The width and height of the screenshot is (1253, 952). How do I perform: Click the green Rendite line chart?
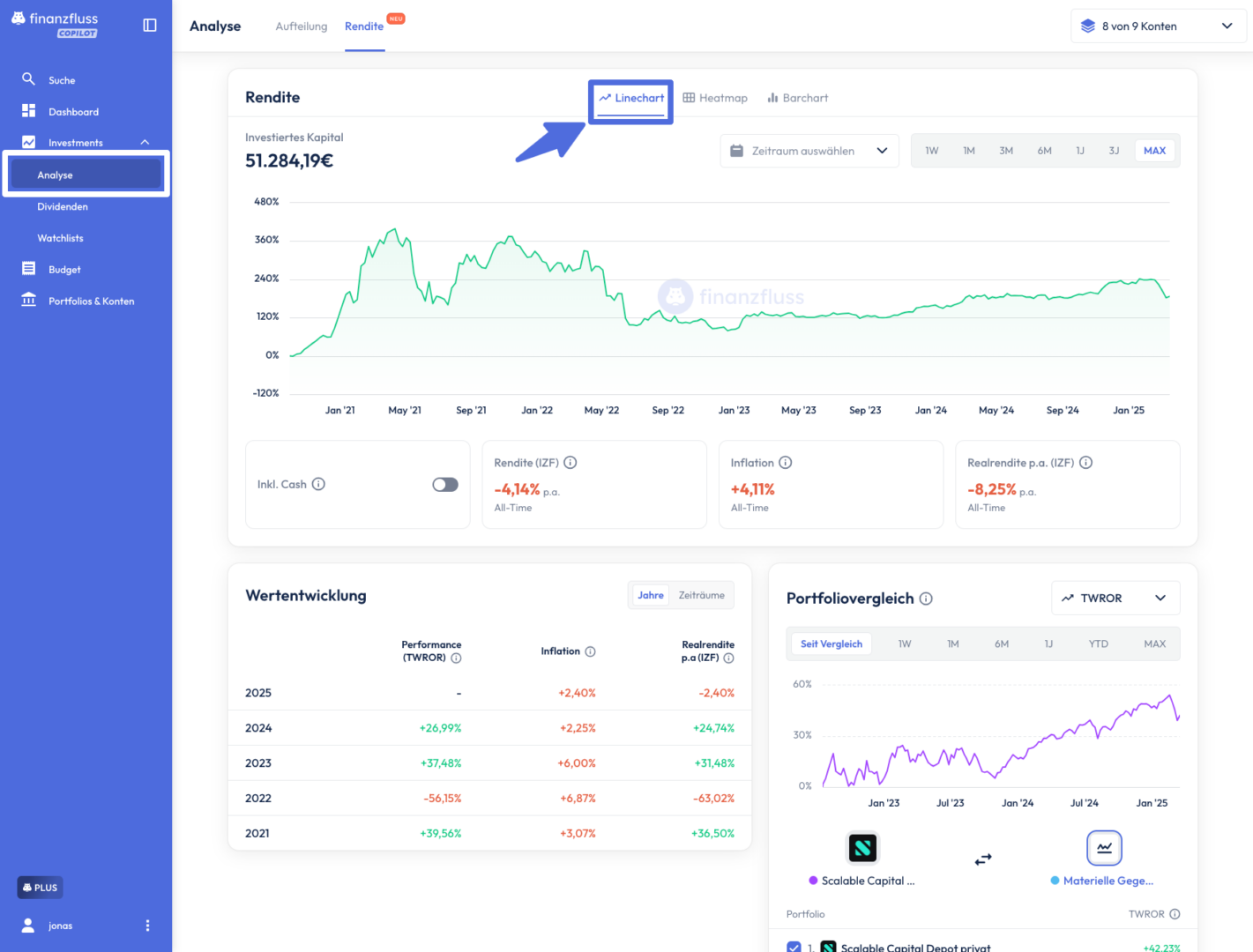click(x=730, y=293)
